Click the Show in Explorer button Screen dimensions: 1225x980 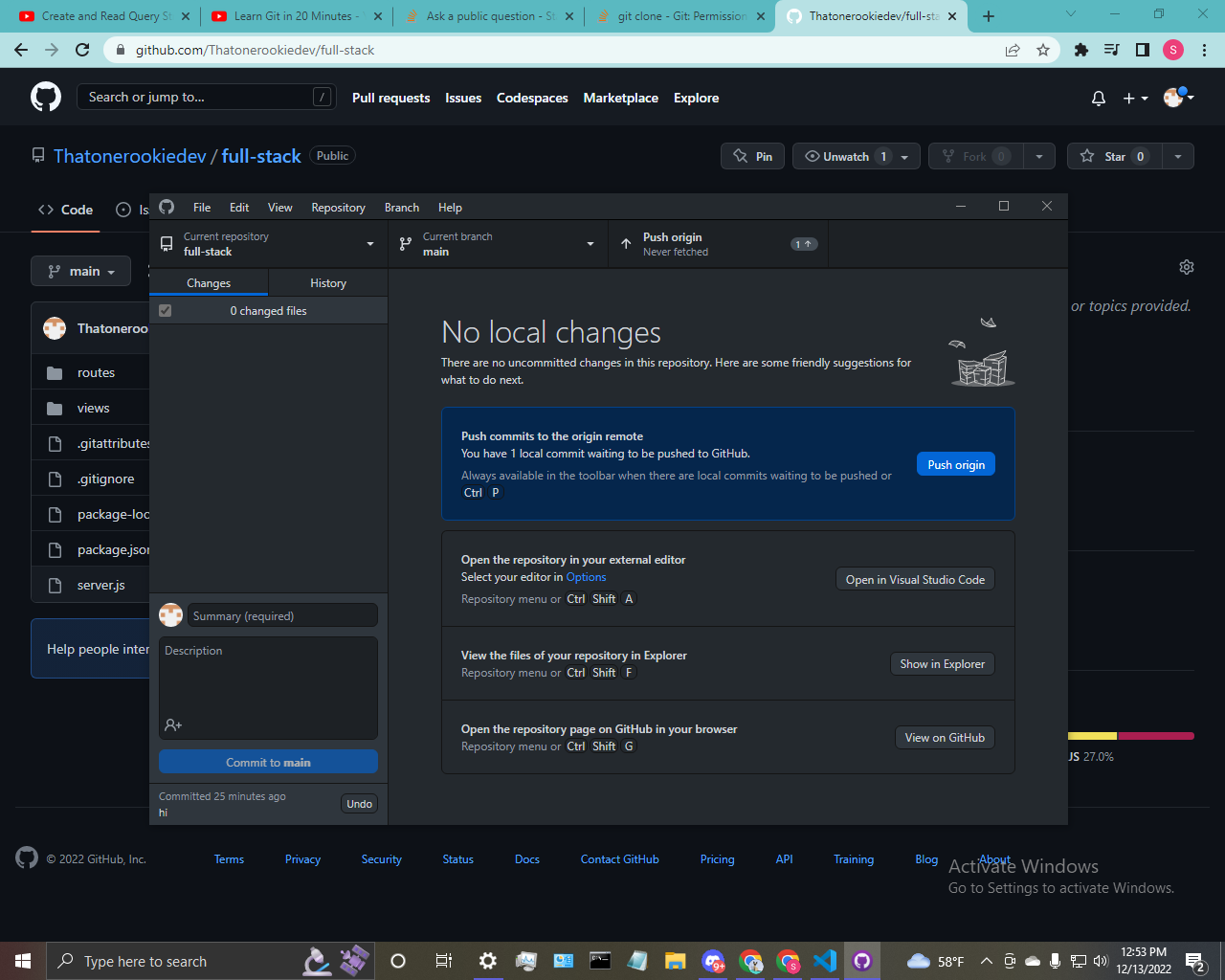[942, 663]
